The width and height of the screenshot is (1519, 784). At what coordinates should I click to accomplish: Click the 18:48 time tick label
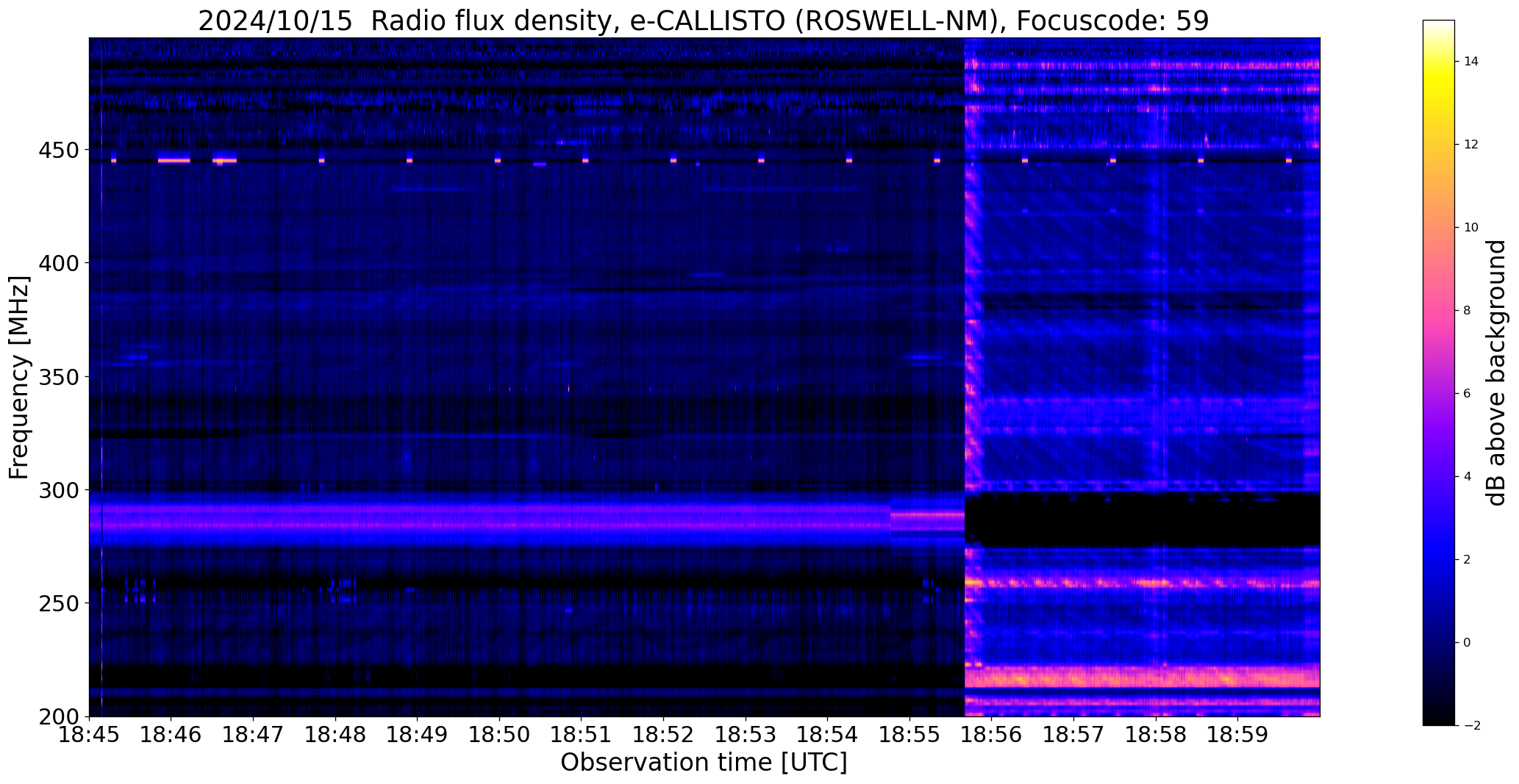pyautogui.click(x=336, y=735)
